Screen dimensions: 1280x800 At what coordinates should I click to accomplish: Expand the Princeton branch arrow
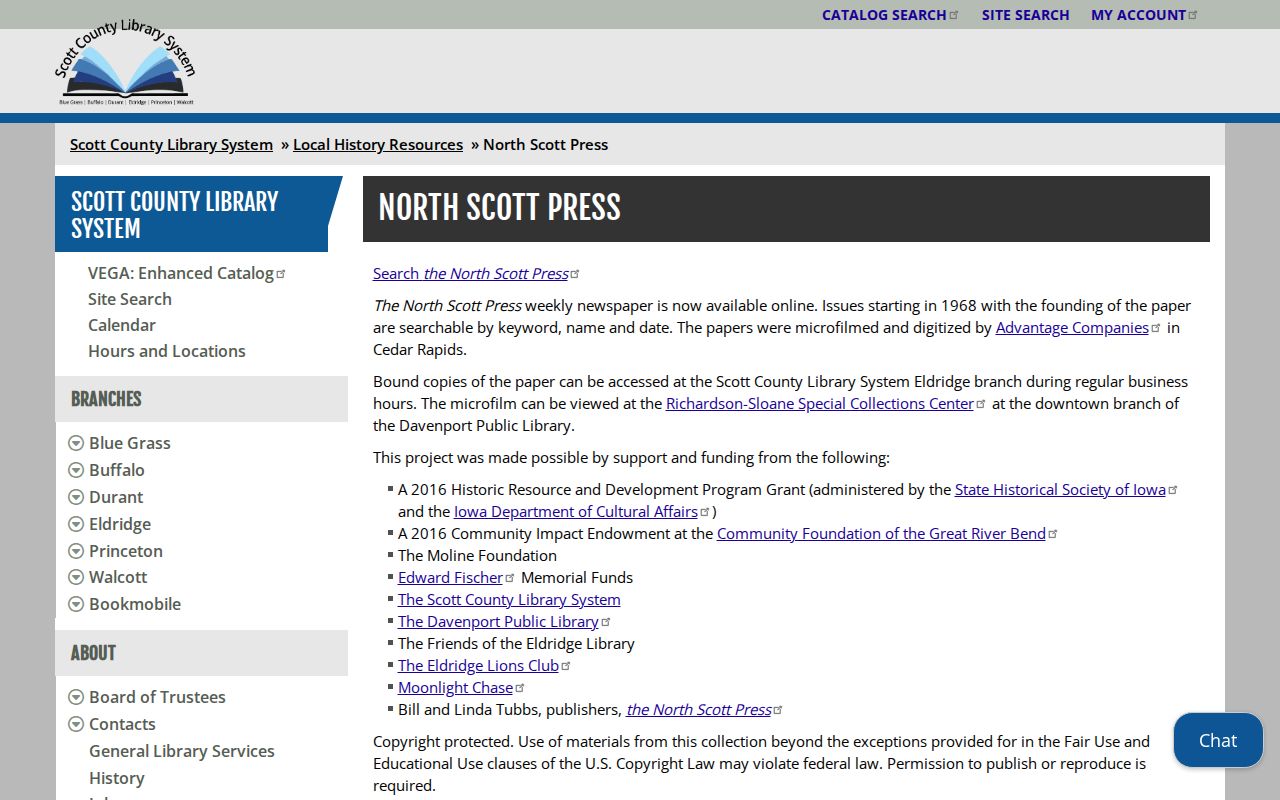point(76,551)
